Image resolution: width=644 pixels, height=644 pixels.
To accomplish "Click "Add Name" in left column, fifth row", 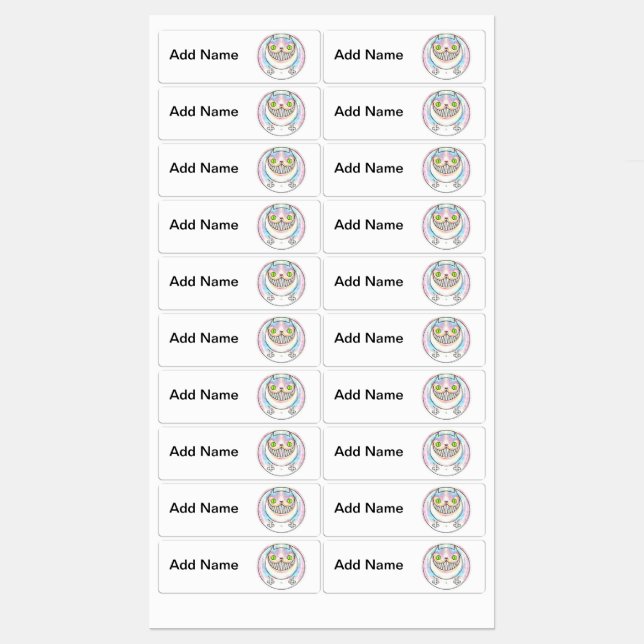I will [204, 281].
